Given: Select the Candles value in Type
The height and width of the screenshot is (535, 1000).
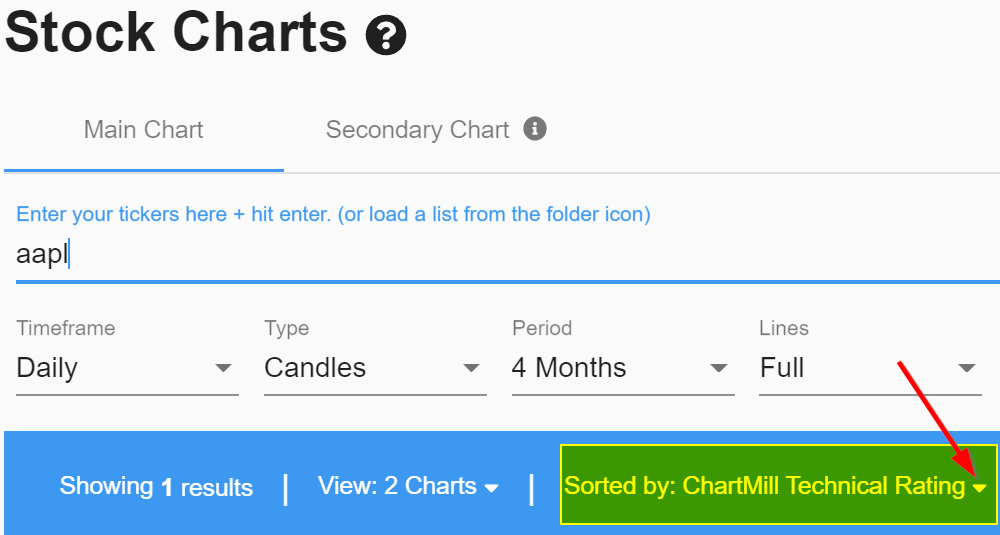Looking at the screenshot, I should click(315, 368).
